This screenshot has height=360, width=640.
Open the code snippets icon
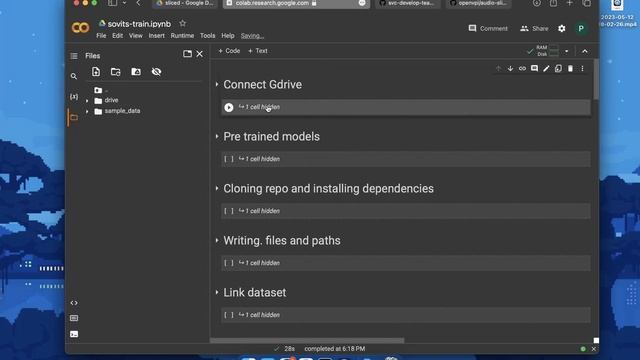pyautogui.click(x=74, y=303)
